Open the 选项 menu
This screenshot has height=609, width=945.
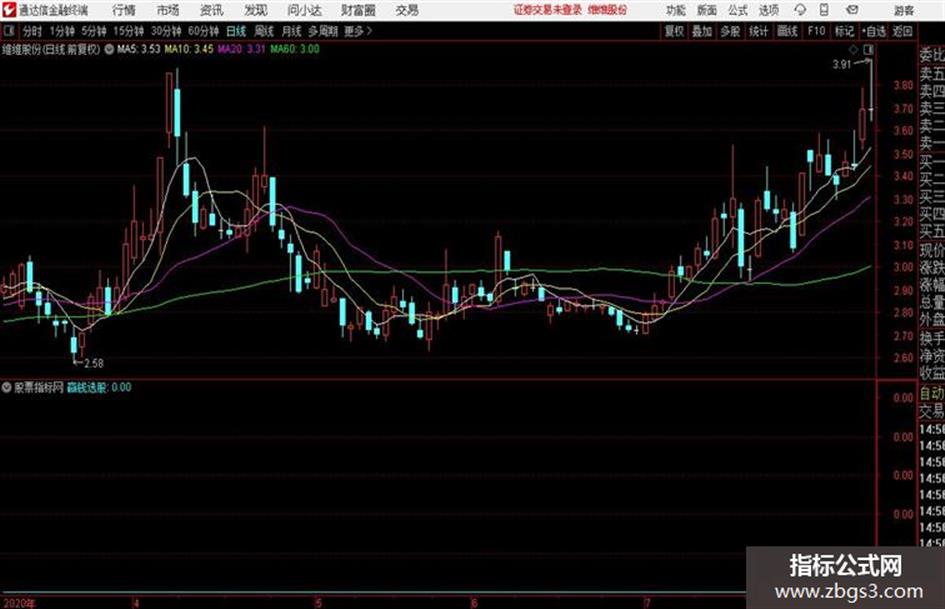[768, 10]
